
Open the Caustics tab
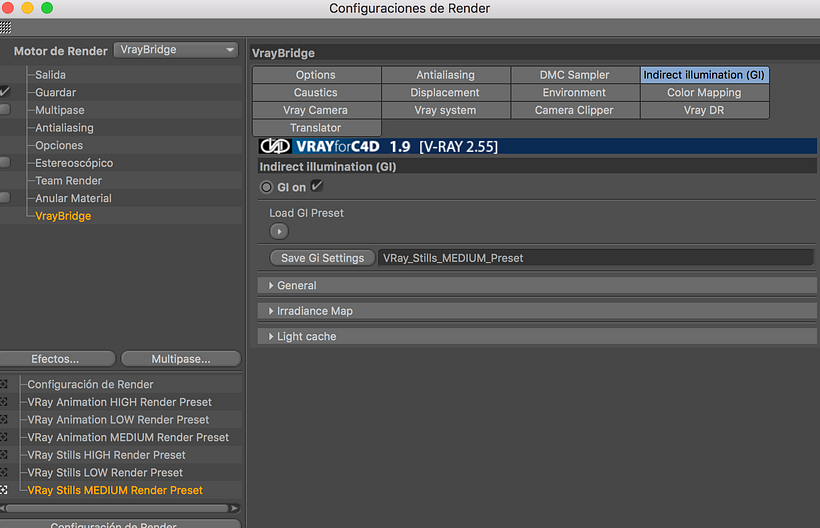tap(316, 93)
